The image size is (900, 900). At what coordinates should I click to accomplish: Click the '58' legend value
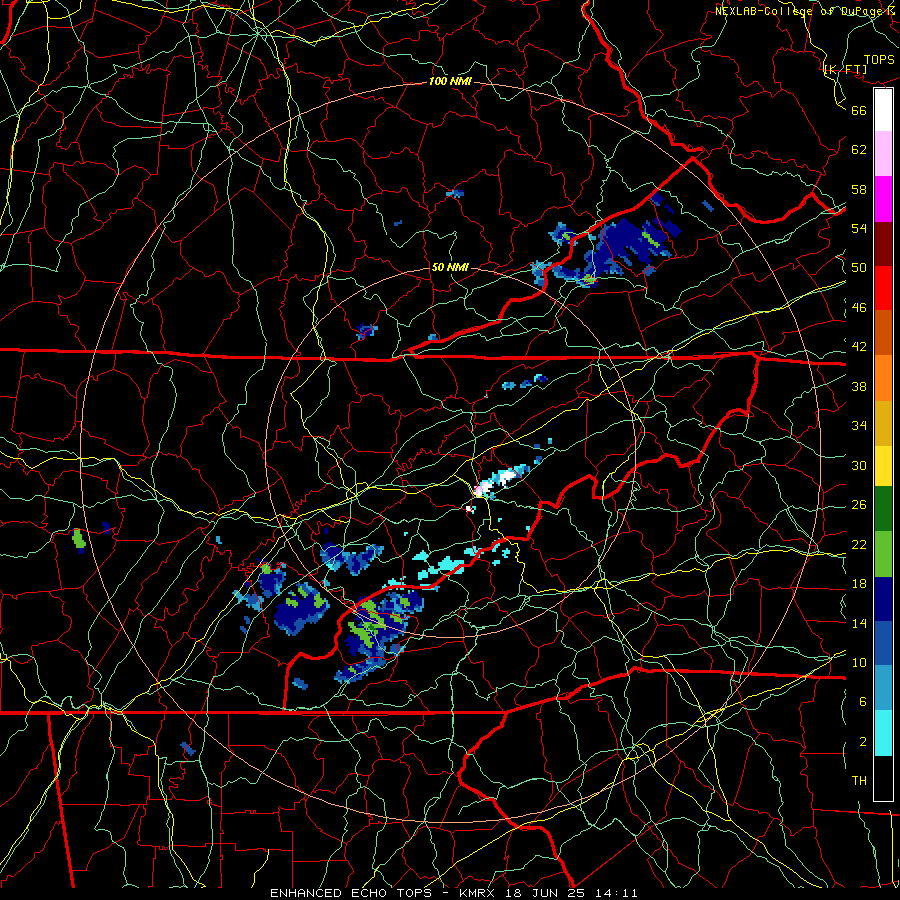coord(859,189)
